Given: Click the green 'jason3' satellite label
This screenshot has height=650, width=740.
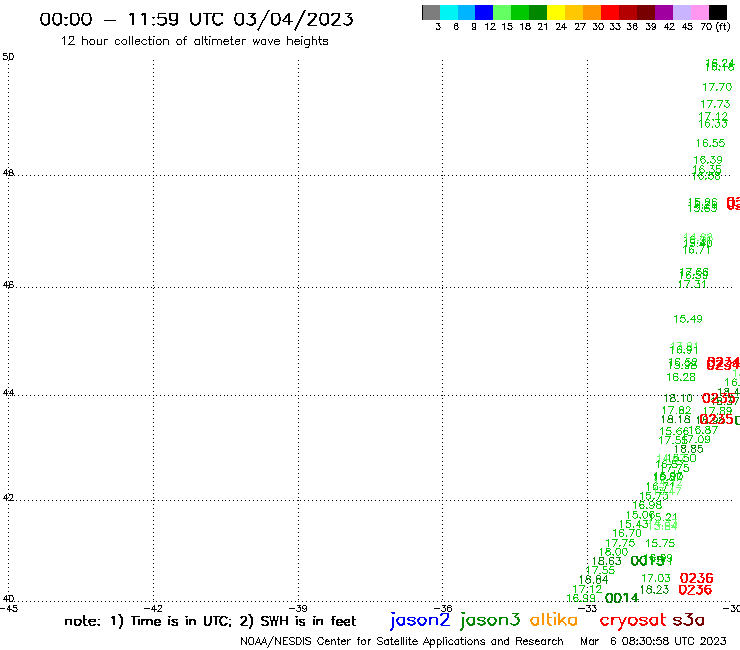Looking at the screenshot, I should [x=490, y=620].
